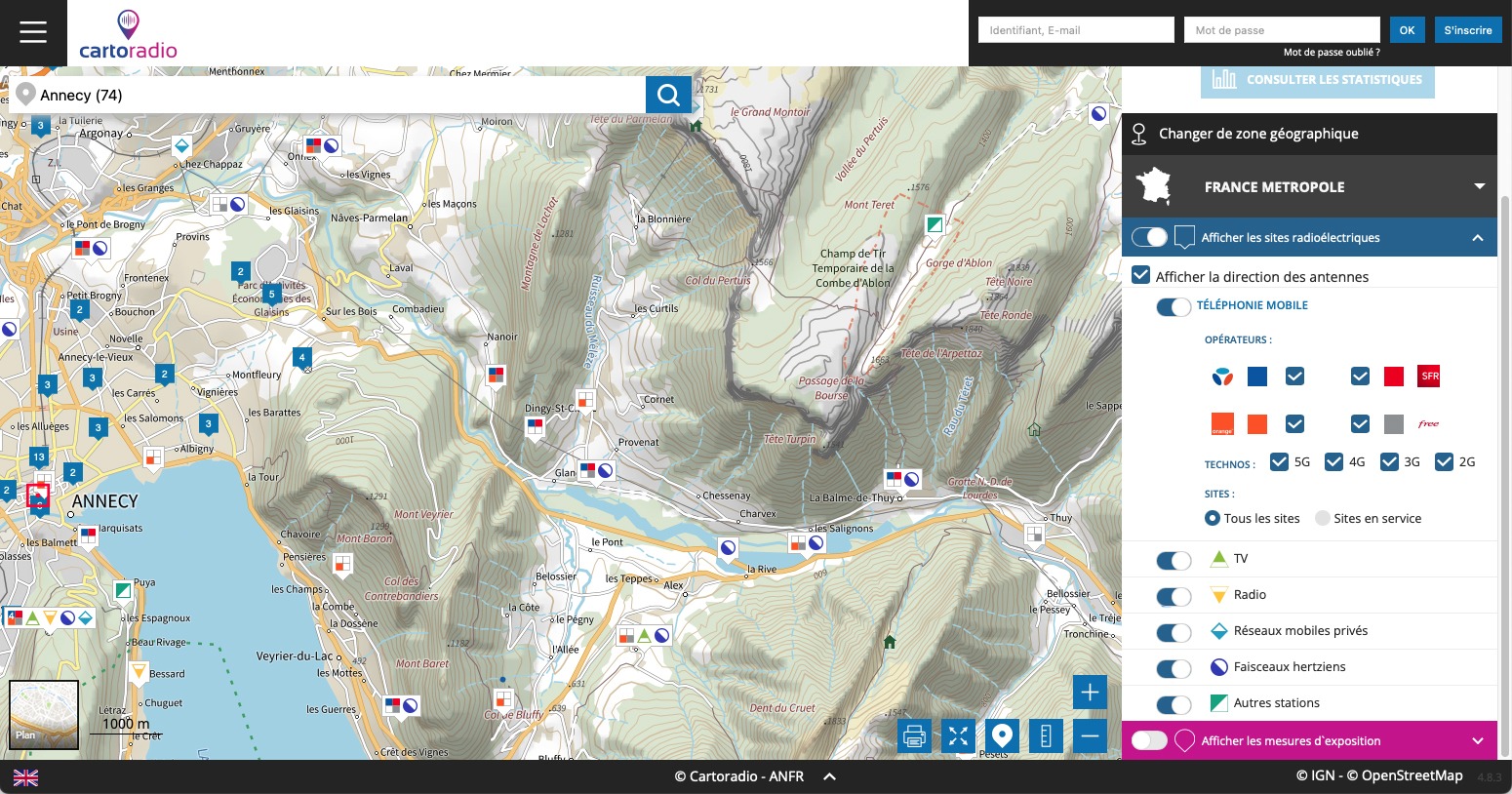Click the Bouygues Telecom operator logo
Image resolution: width=1512 pixels, height=794 pixels.
click(x=1222, y=377)
